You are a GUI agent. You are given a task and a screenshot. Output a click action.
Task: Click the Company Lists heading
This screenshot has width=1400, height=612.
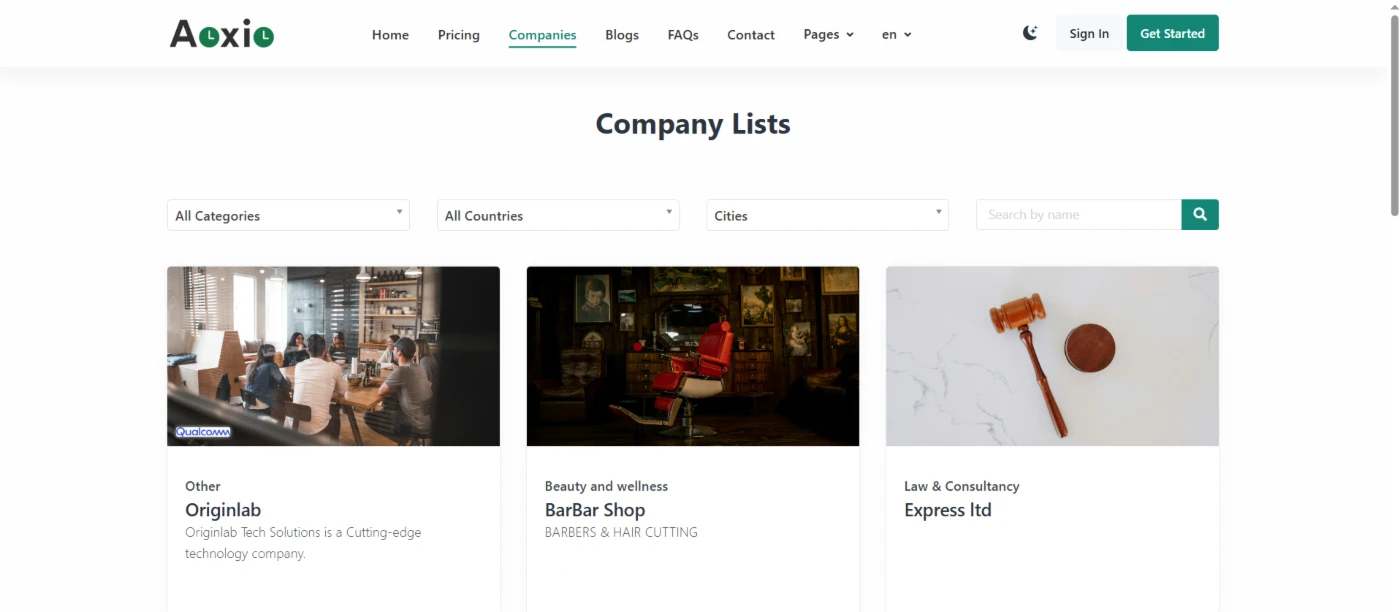coord(693,124)
